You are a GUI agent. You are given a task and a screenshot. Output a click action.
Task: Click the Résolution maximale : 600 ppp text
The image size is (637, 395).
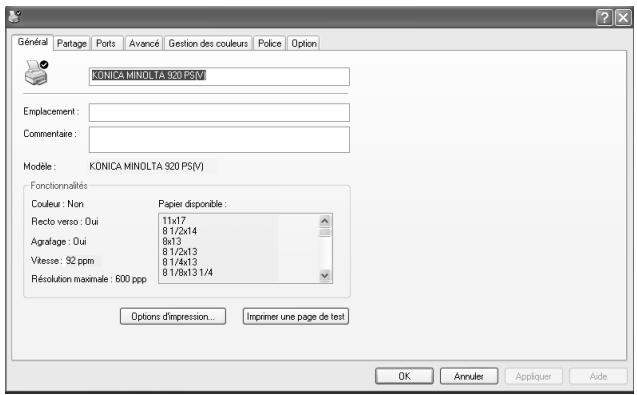point(89,279)
